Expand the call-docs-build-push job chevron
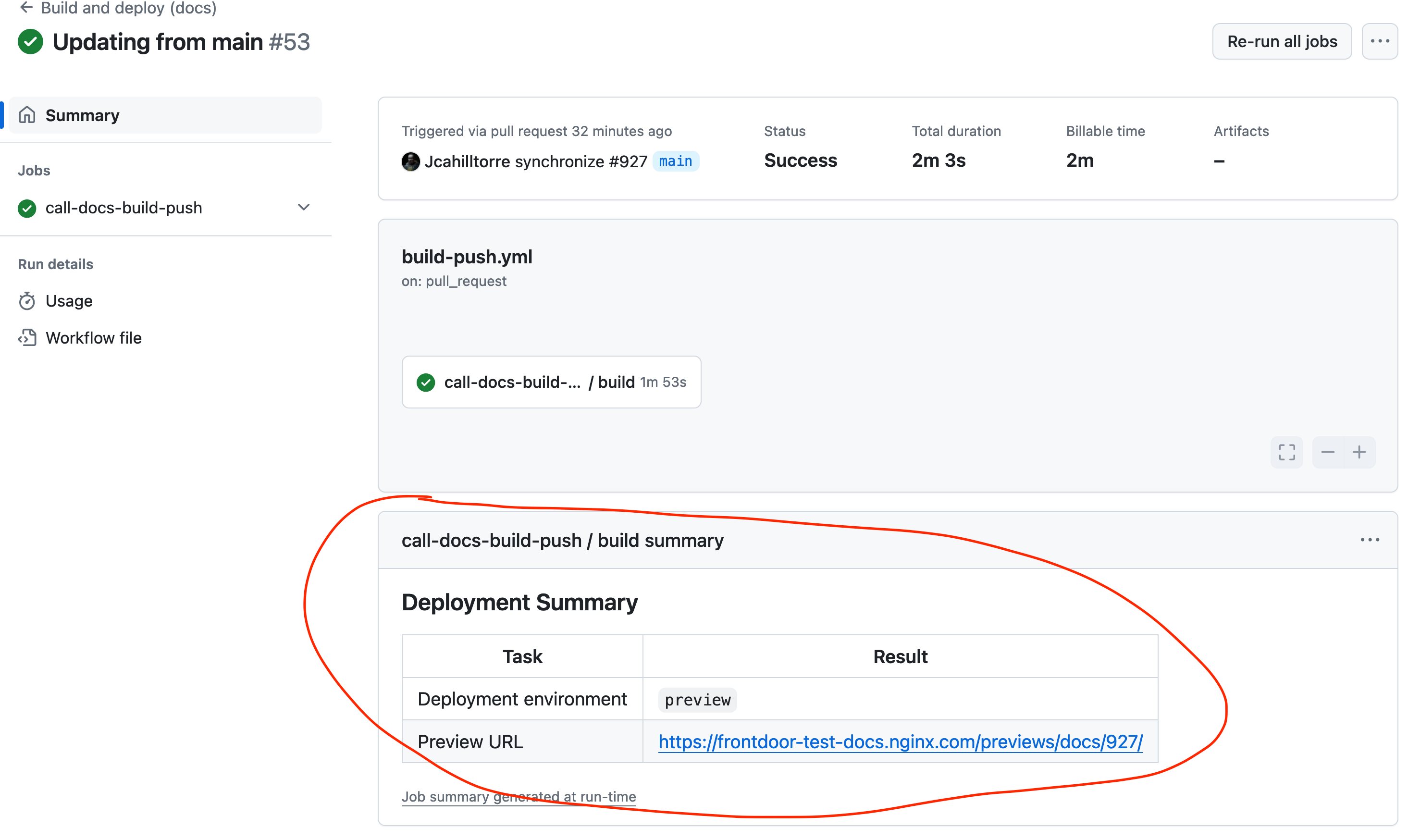The height and width of the screenshot is (840, 1408). point(304,207)
